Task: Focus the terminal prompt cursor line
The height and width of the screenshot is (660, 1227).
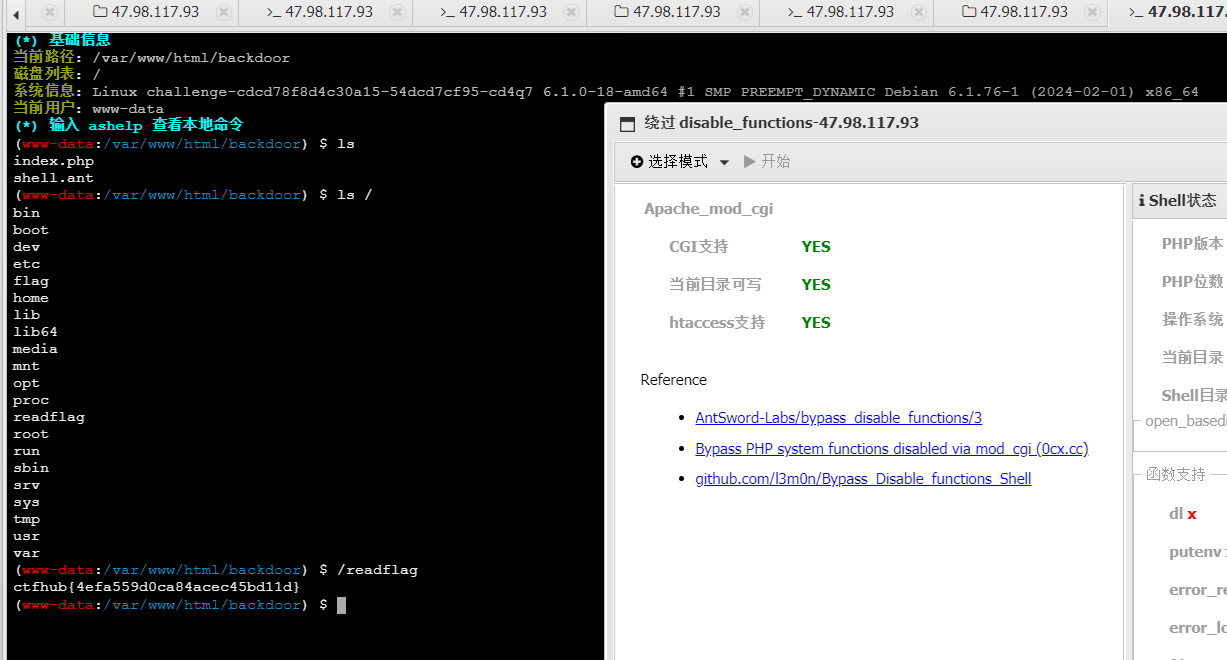Action: coord(341,605)
